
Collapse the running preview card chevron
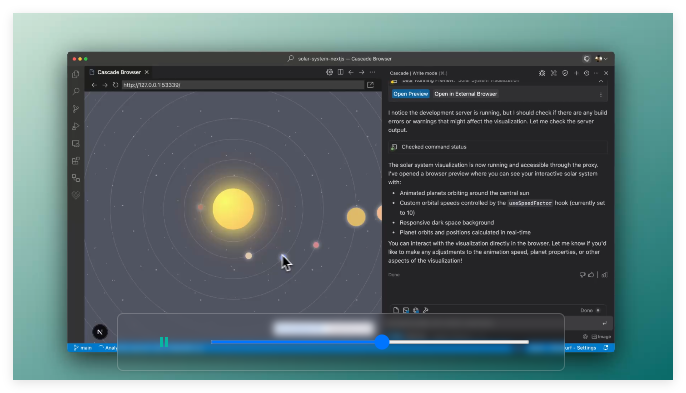pos(601,81)
